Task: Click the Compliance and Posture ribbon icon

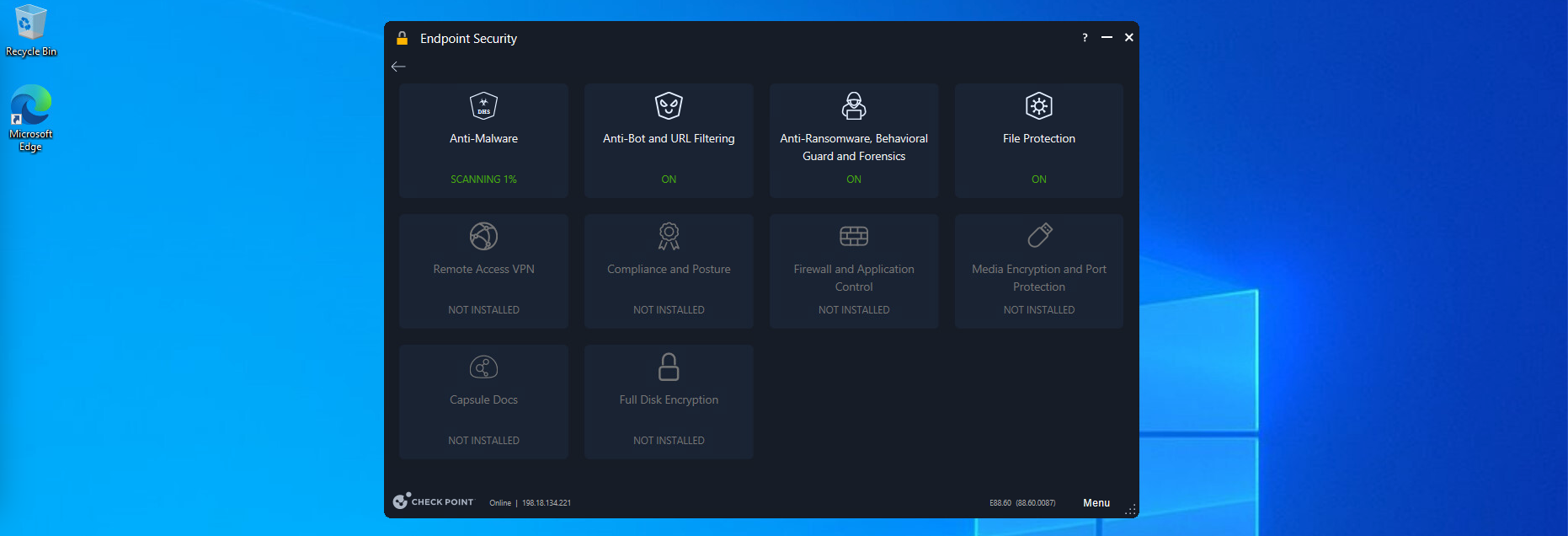Action: [x=669, y=237]
